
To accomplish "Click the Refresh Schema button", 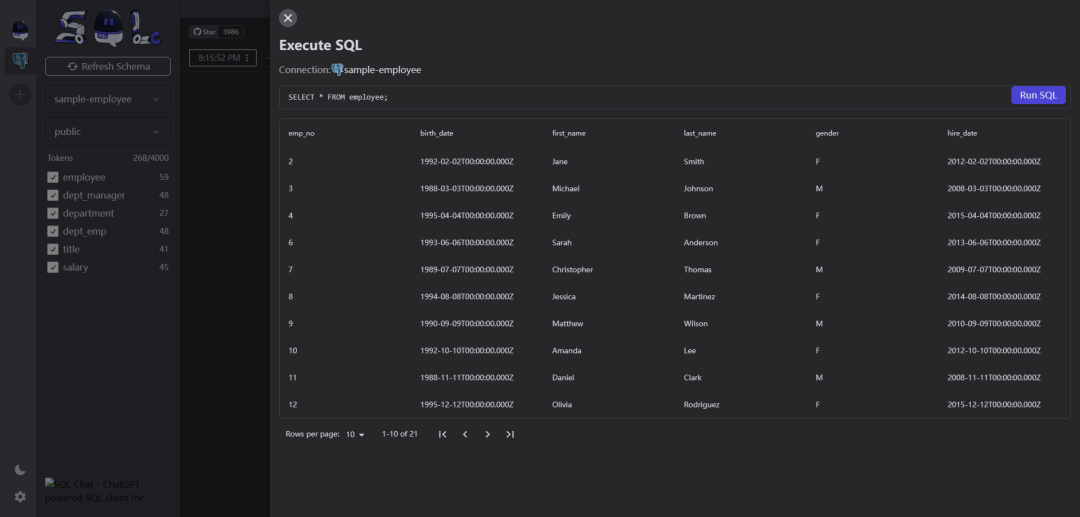I will [108, 66].
